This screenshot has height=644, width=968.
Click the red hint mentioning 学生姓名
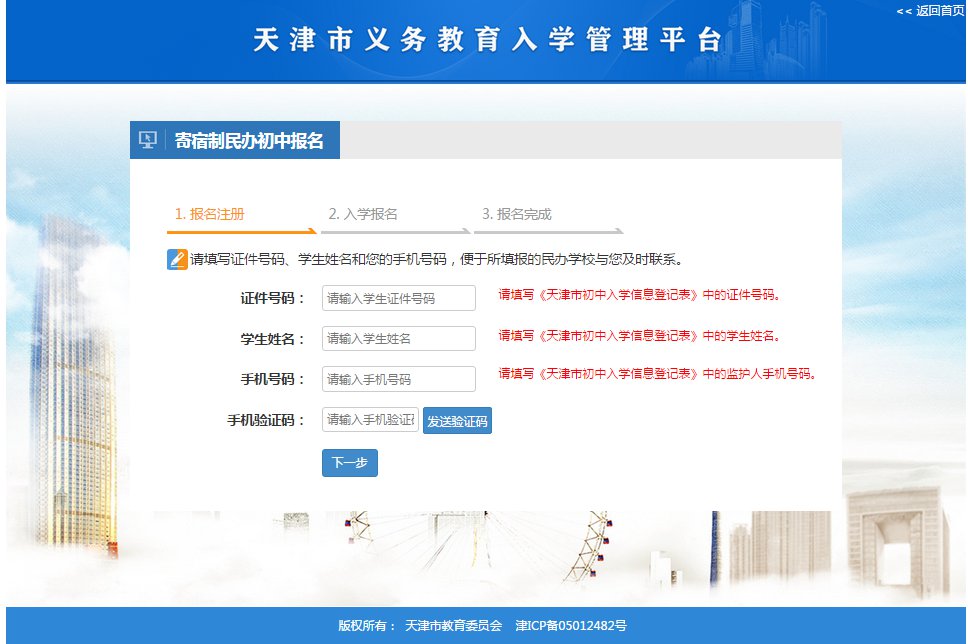[x=639, y=335]
